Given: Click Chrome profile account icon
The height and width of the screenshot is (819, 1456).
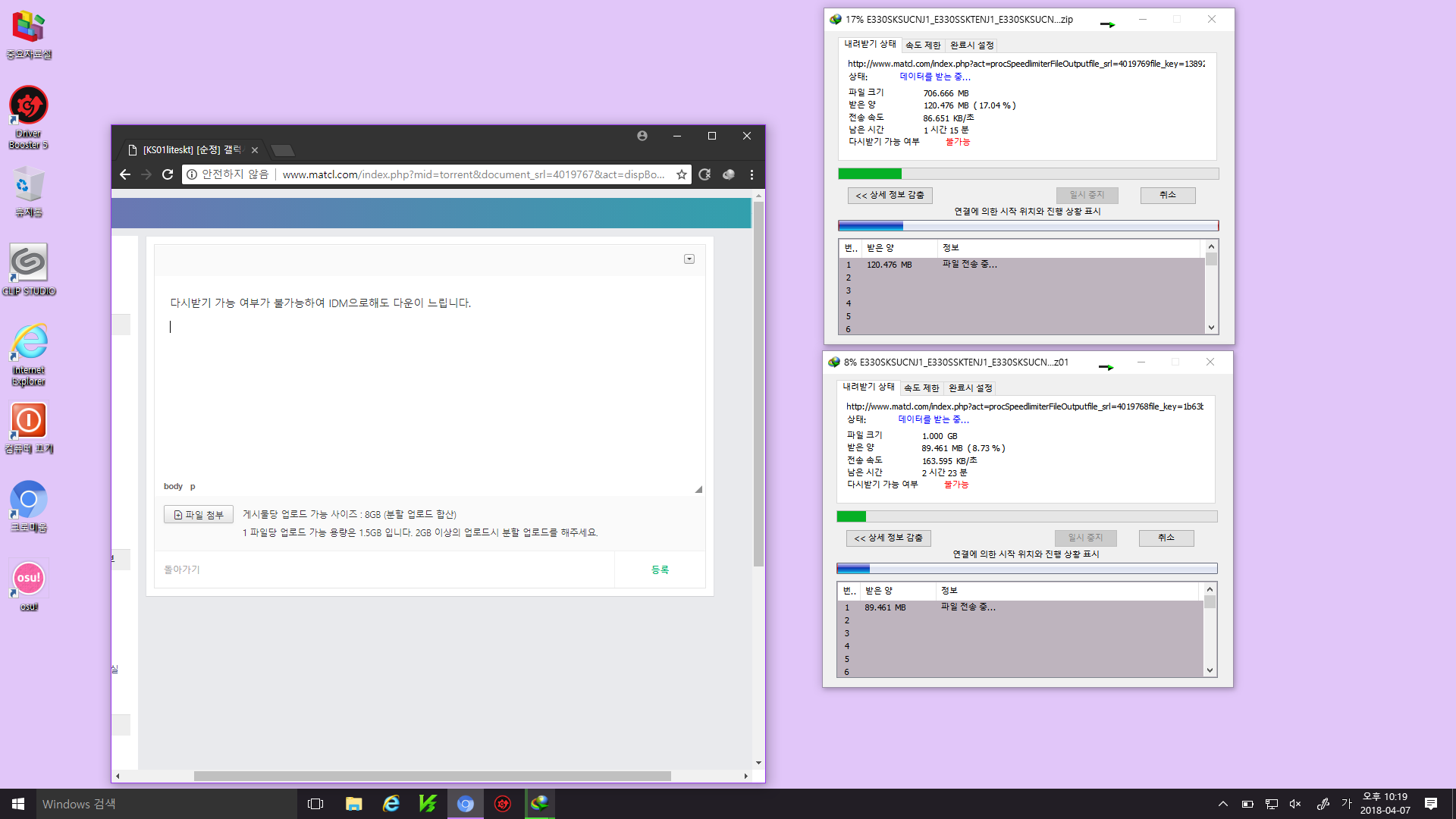Looking at the screenshot, I should coord(642,136).
